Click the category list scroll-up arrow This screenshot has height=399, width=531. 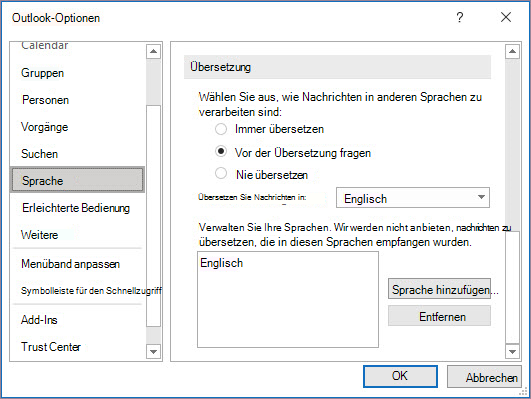click(153, 51)
